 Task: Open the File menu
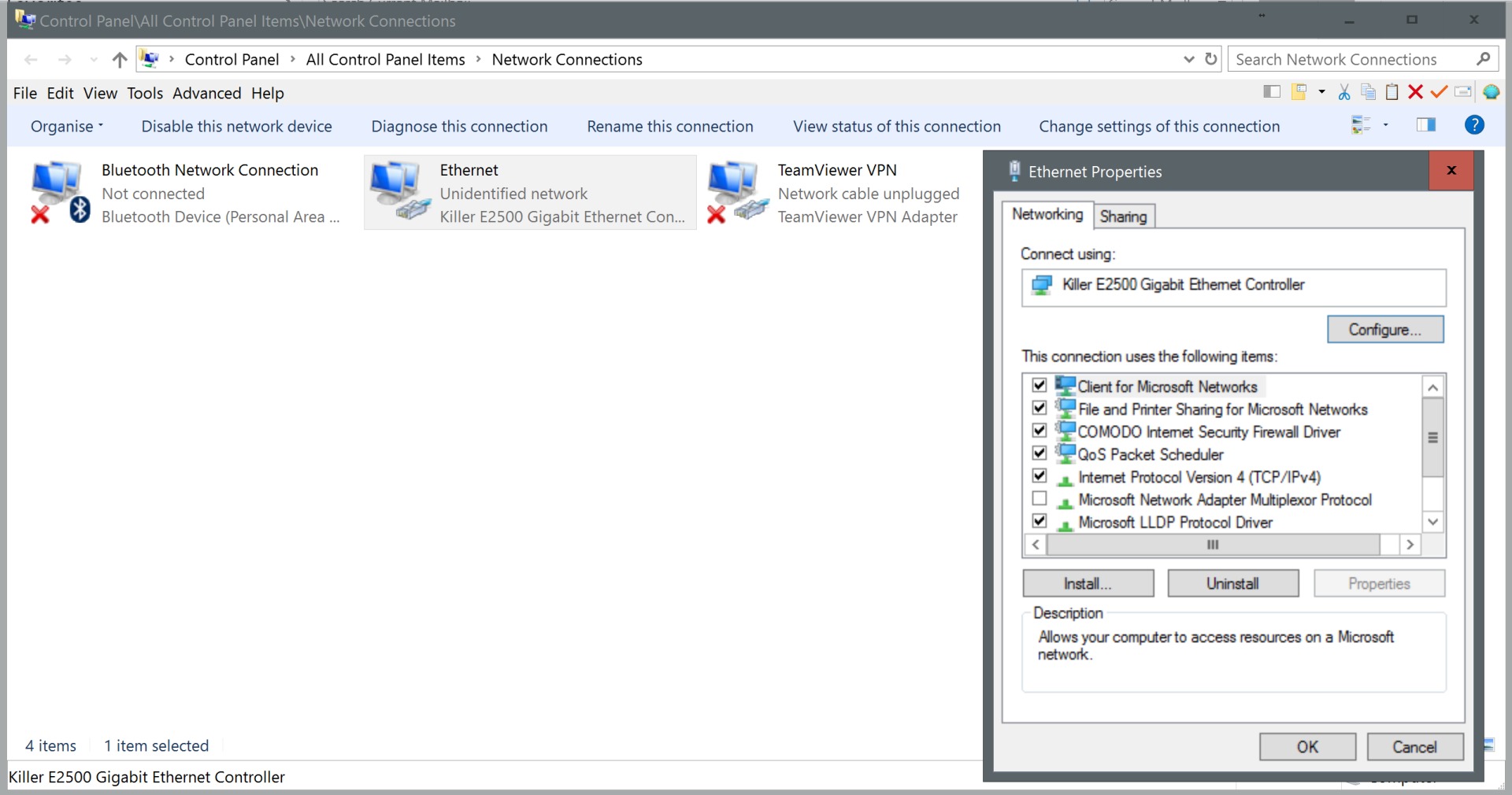click(x=25, y=93)
